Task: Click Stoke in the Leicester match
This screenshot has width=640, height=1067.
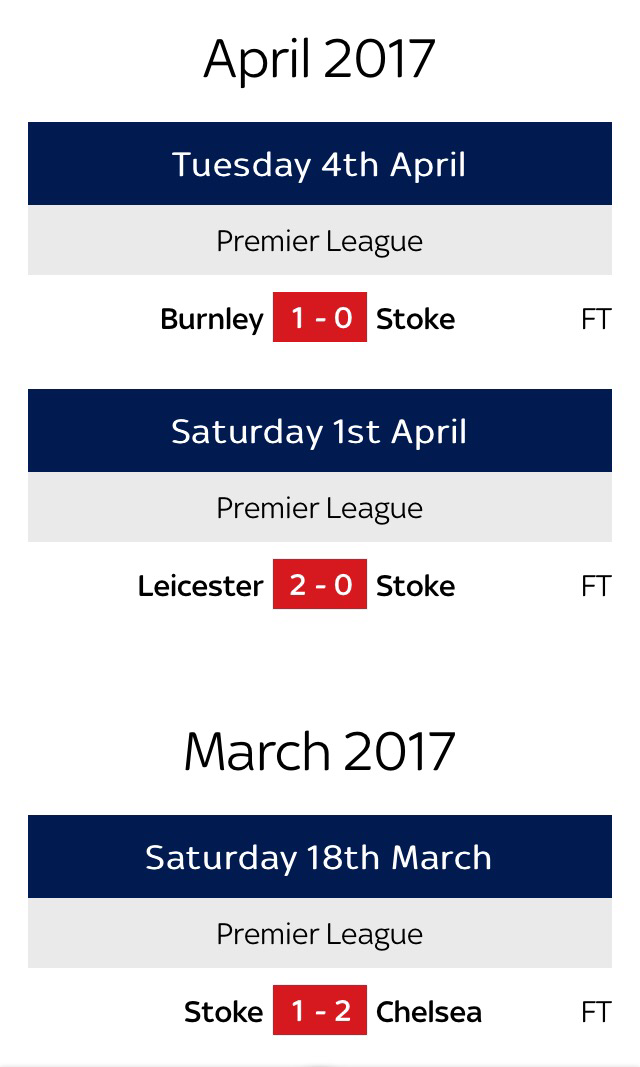Action: coord(415,586)
